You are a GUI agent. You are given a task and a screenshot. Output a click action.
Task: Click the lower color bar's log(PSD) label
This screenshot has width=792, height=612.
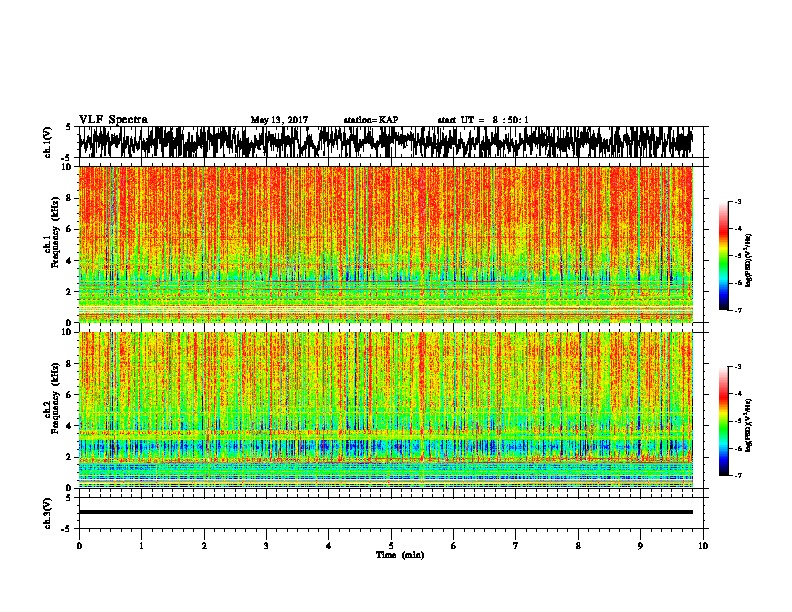coord(749,425)
